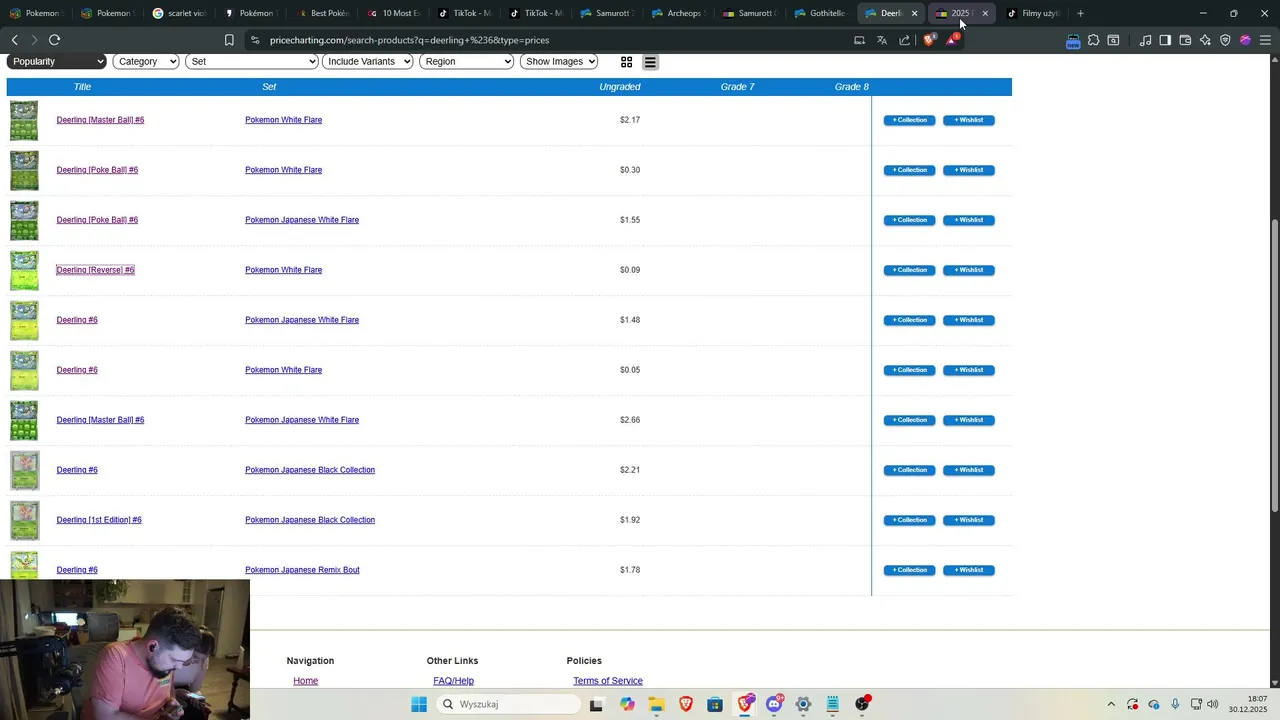Switch to the Archeops tab
This screenshot has width=1280, height=720.
pos(678,13)
